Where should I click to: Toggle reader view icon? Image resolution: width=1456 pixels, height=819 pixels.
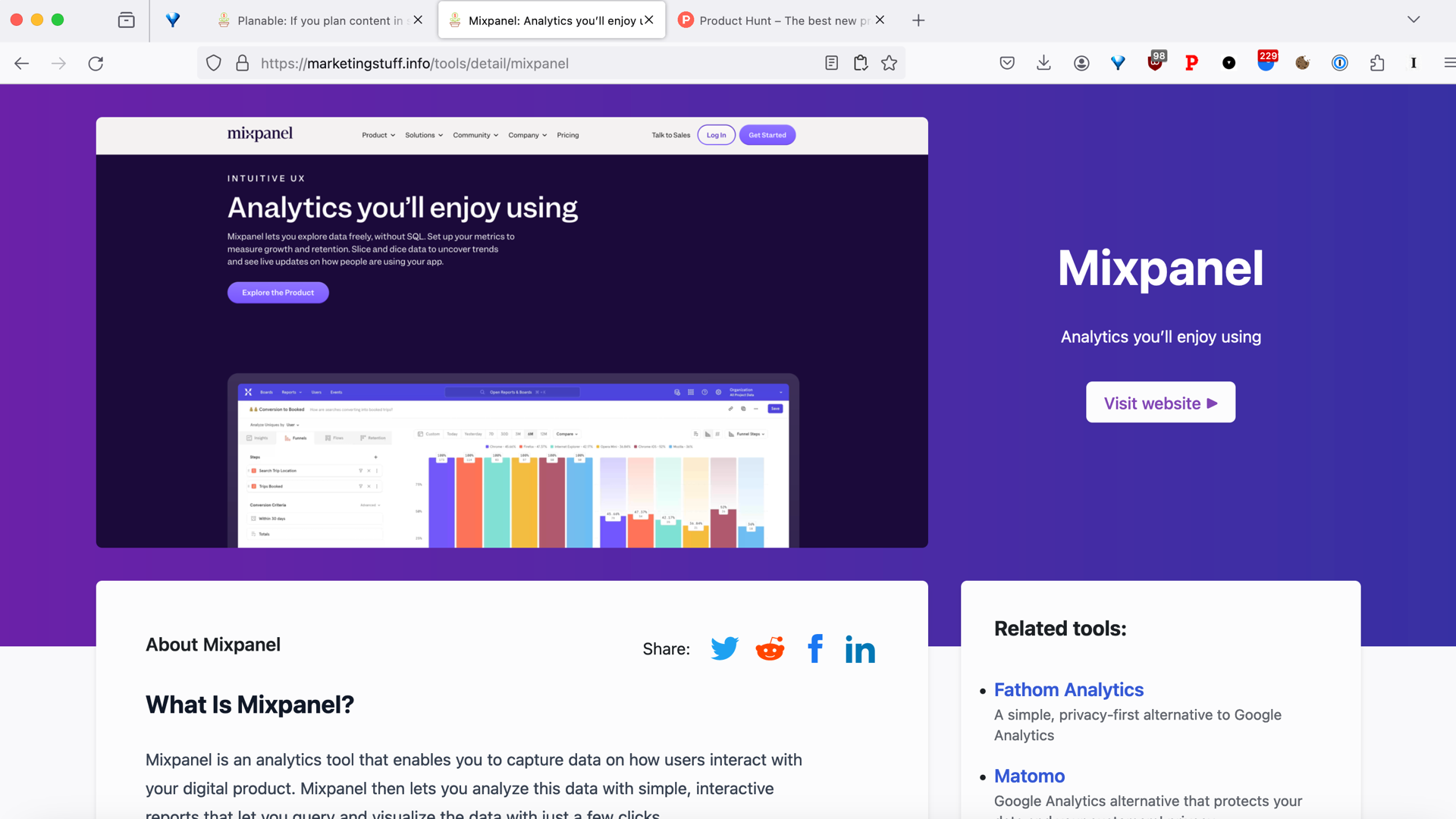(x=831, y=63)
